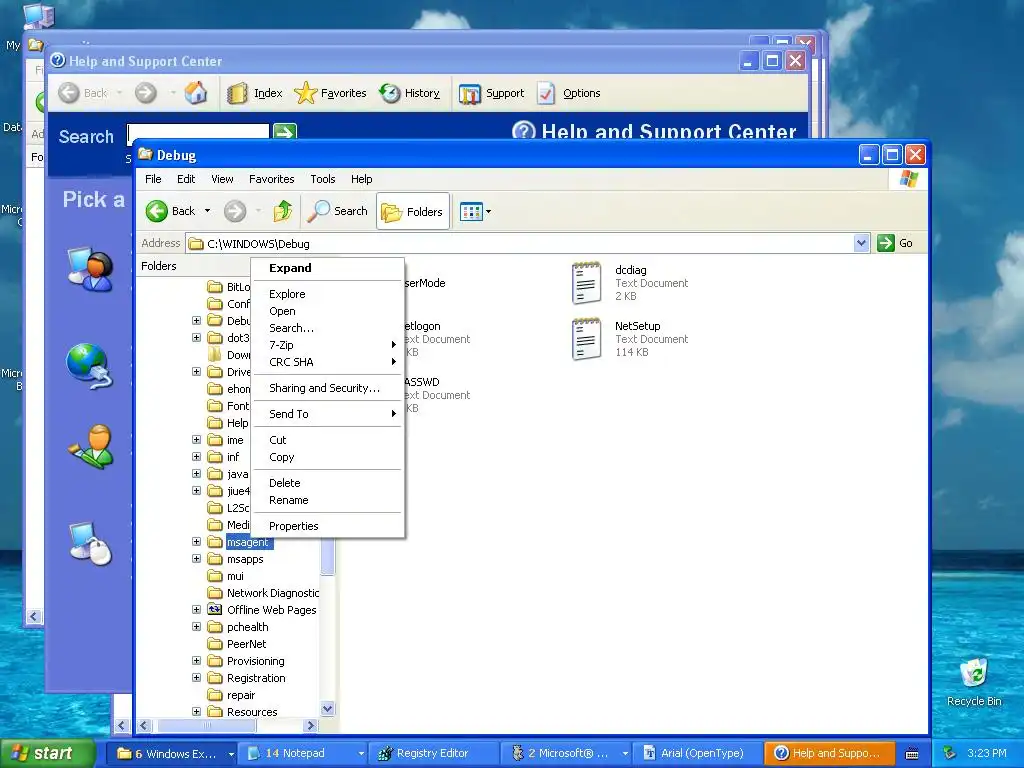Expand the Provisioning folder node
Screen dimensions: 1024x768
click(196, 660)
